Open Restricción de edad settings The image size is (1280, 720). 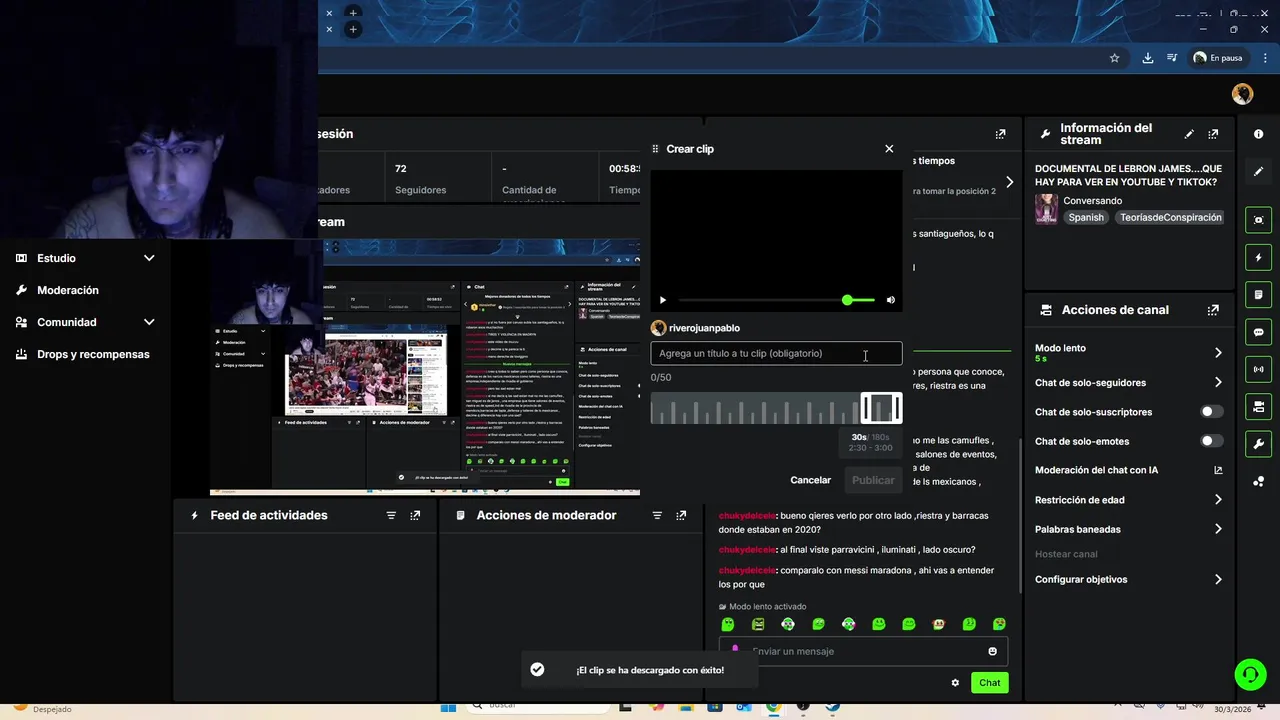pyautogui.click(x=1129, y=500)
